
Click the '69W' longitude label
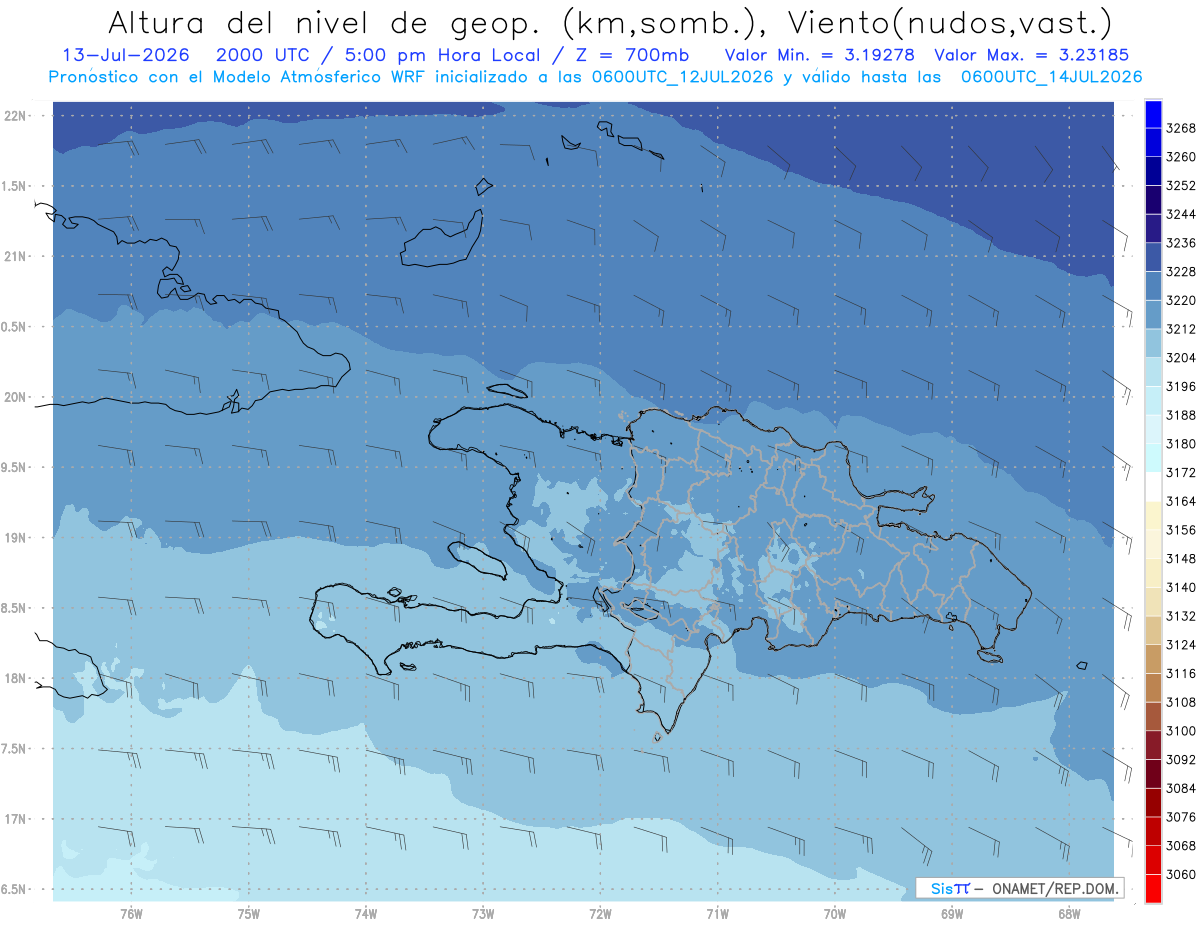point(952,913)
